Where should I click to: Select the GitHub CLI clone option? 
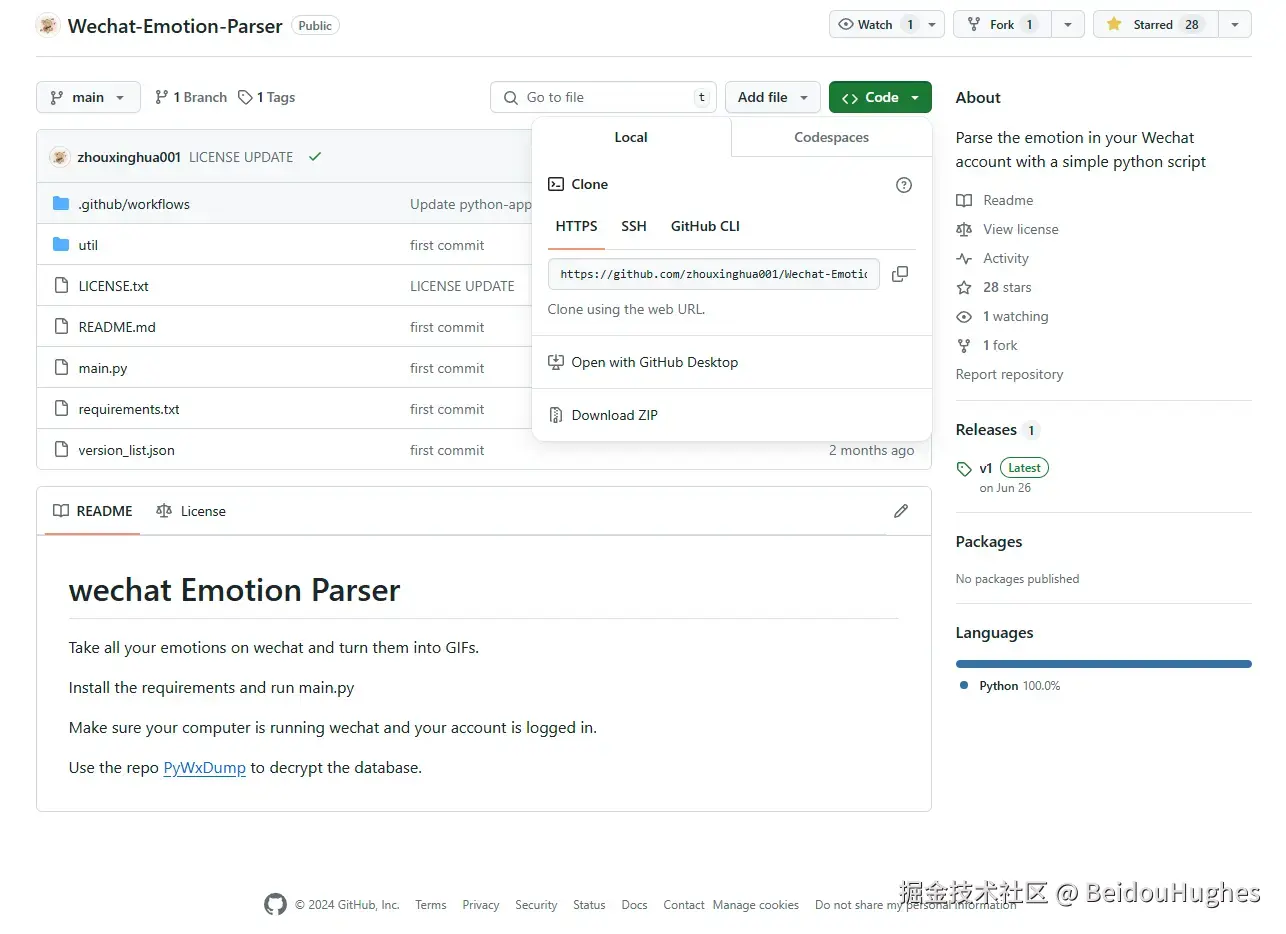click(x=705, y=226)
